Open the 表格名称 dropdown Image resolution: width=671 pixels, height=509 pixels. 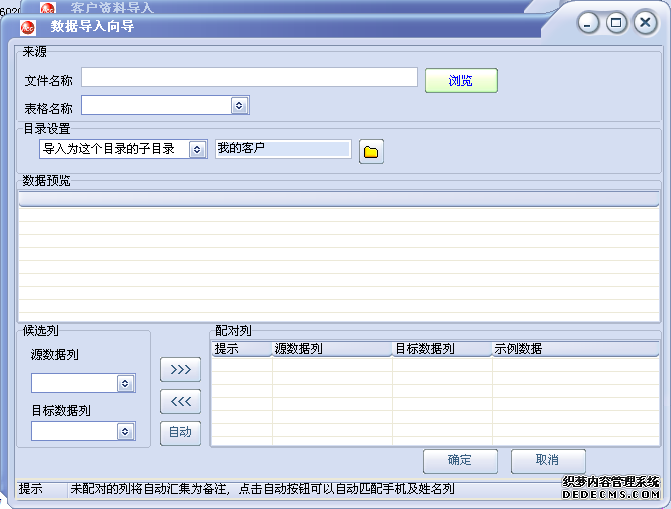point(239,105)
